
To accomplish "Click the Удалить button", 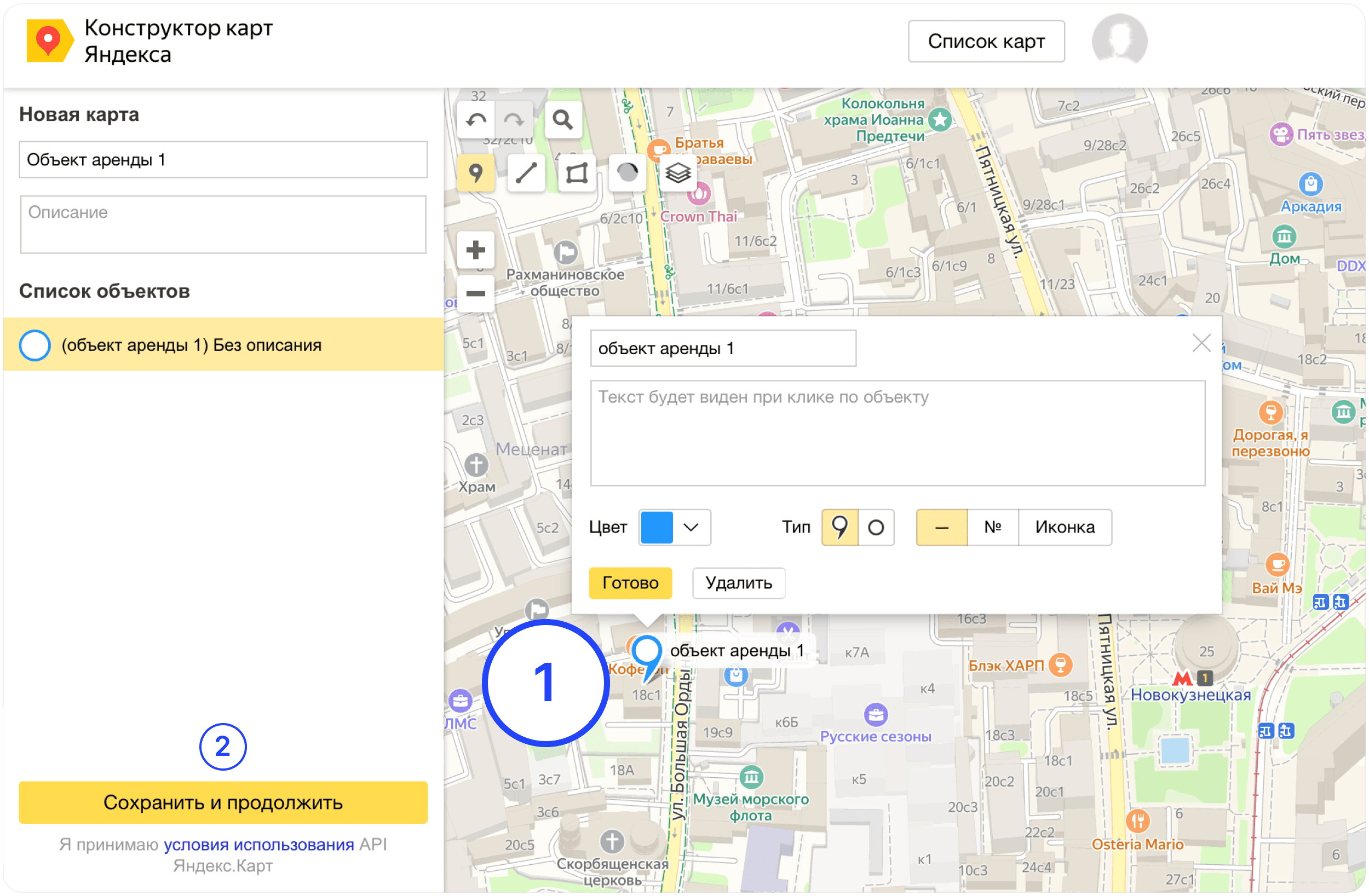I will pyautogui.click(x=739, y=583).
